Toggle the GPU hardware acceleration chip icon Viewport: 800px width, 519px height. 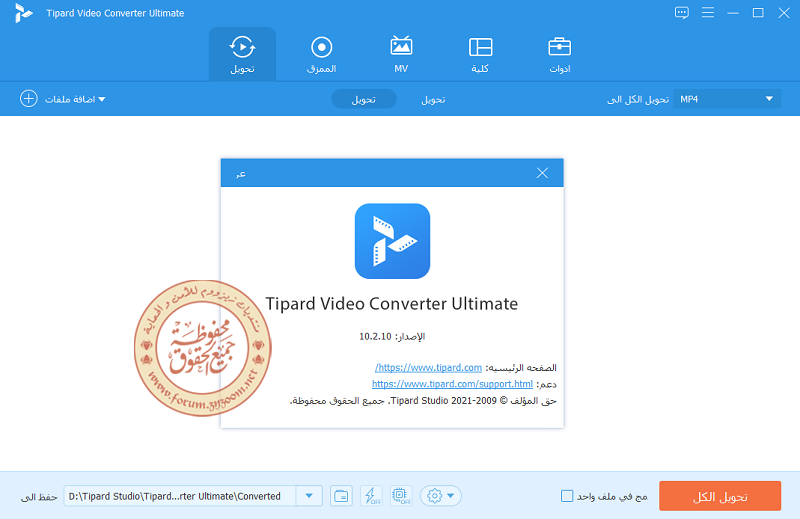point(401,496)
